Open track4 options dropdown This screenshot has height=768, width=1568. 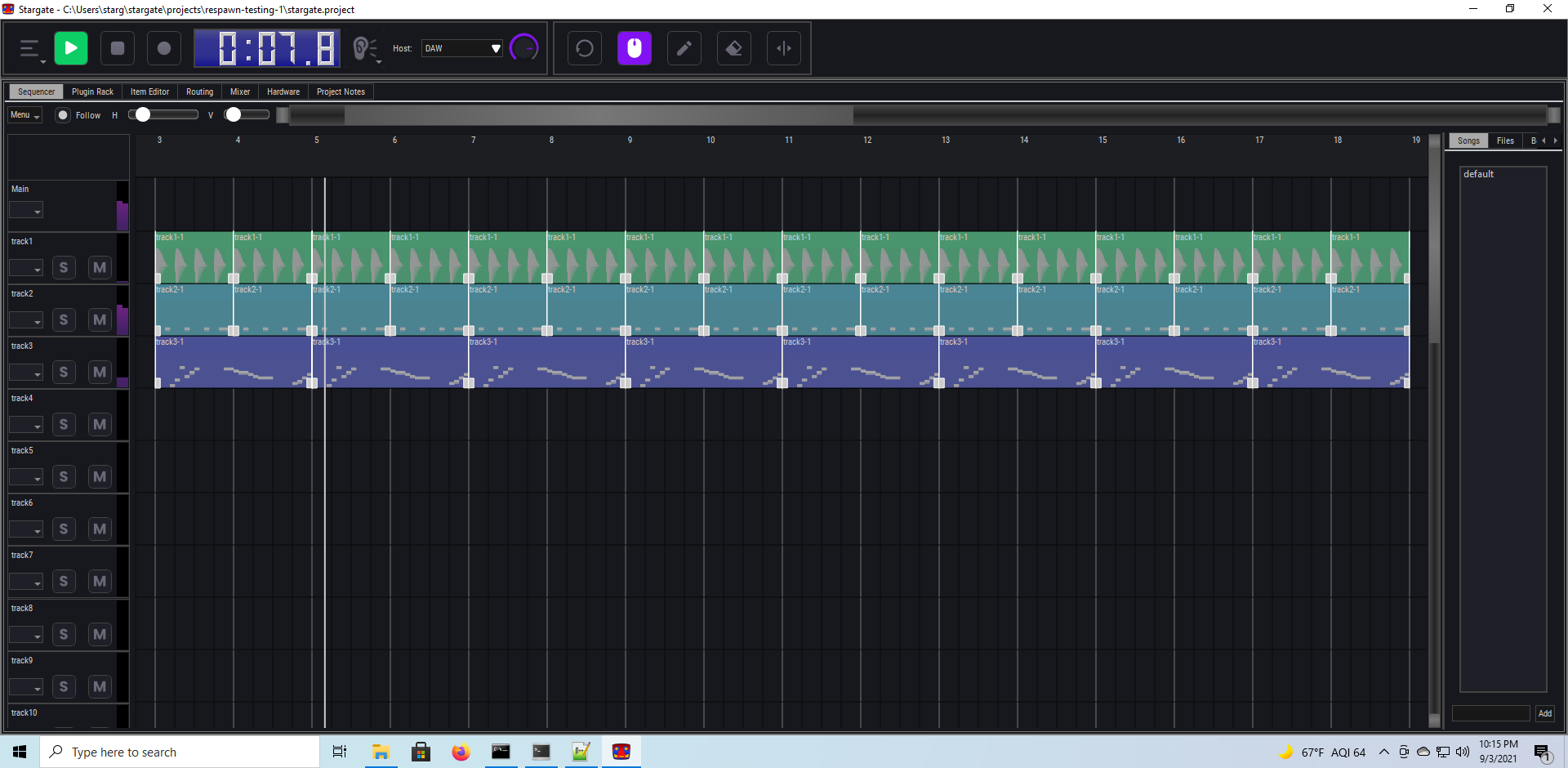pos(26,425)
